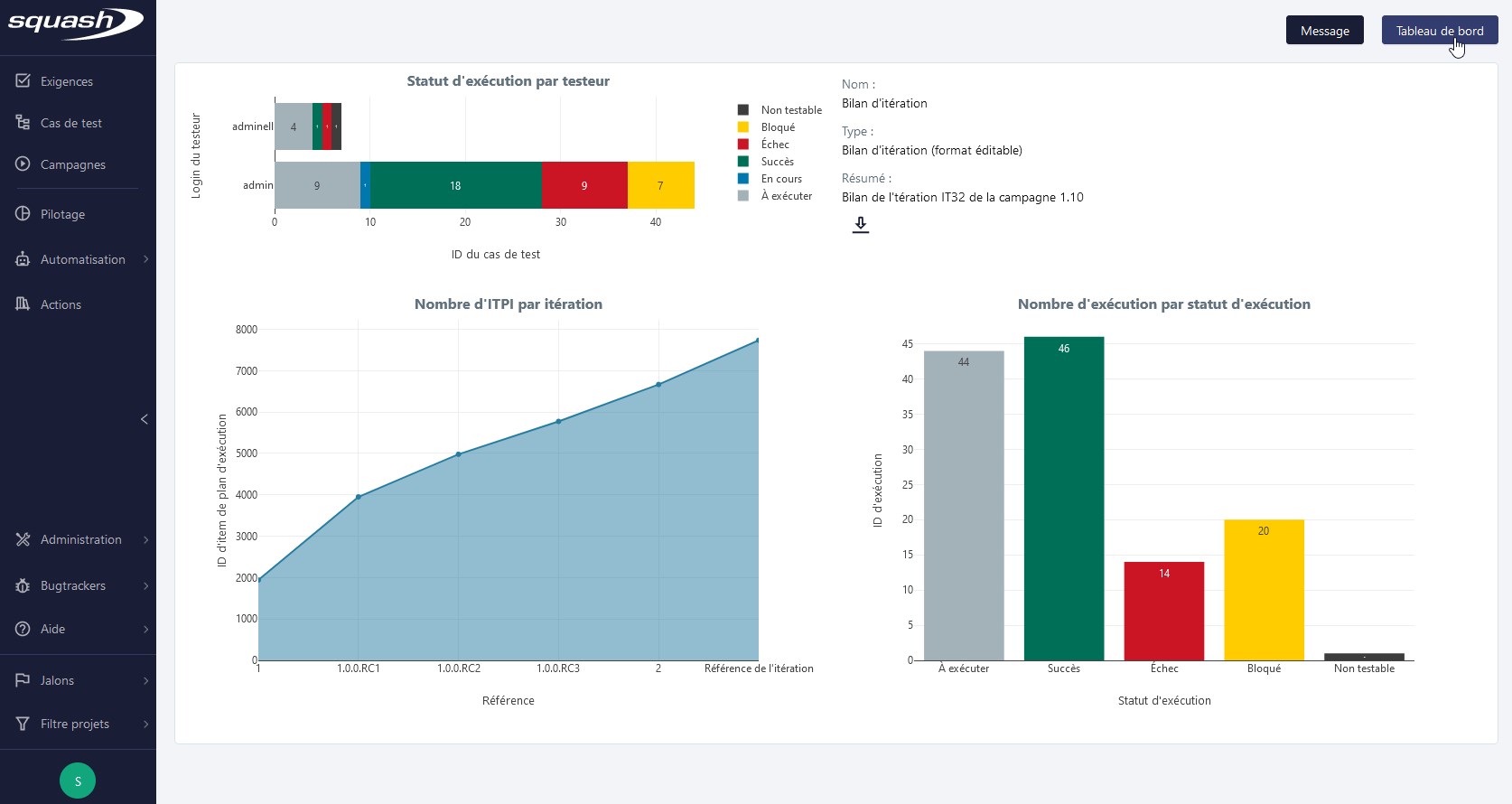Go to Campagnes via its play icon

point(23,164)
